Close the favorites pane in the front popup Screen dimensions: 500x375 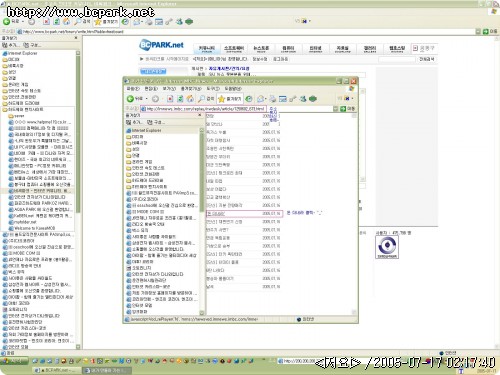point(200,115)
